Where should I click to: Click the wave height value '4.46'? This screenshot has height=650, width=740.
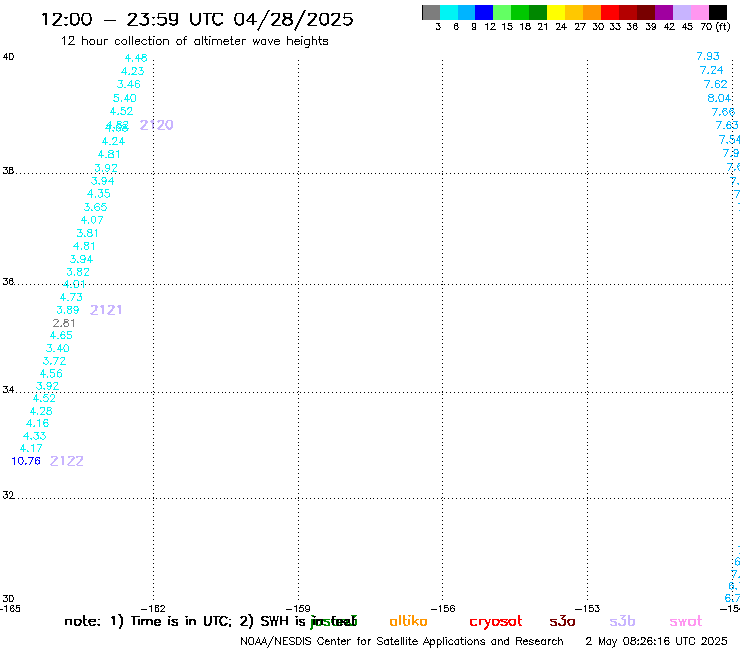[136, 58]
